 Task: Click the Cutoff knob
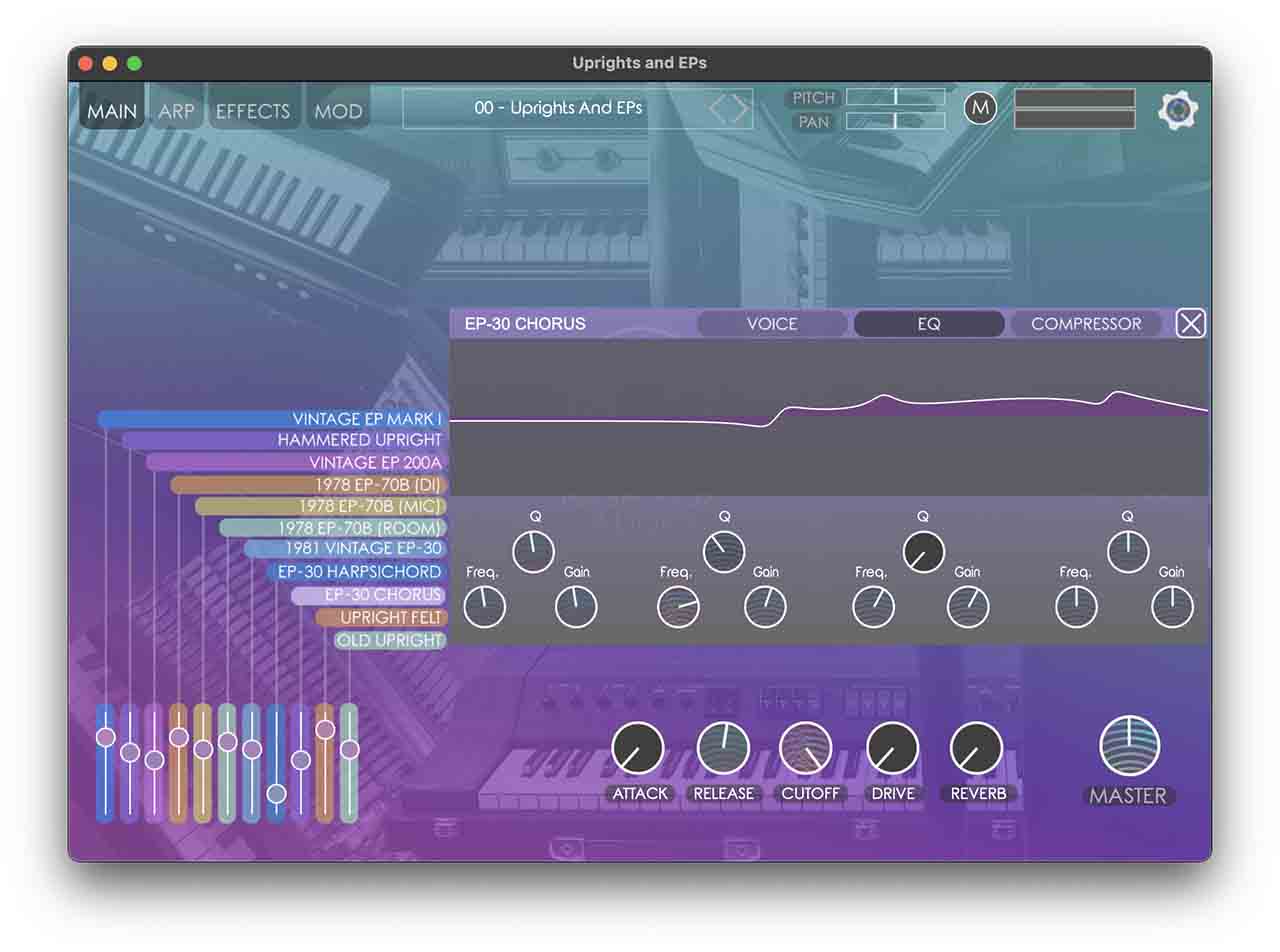pos(805,749)
